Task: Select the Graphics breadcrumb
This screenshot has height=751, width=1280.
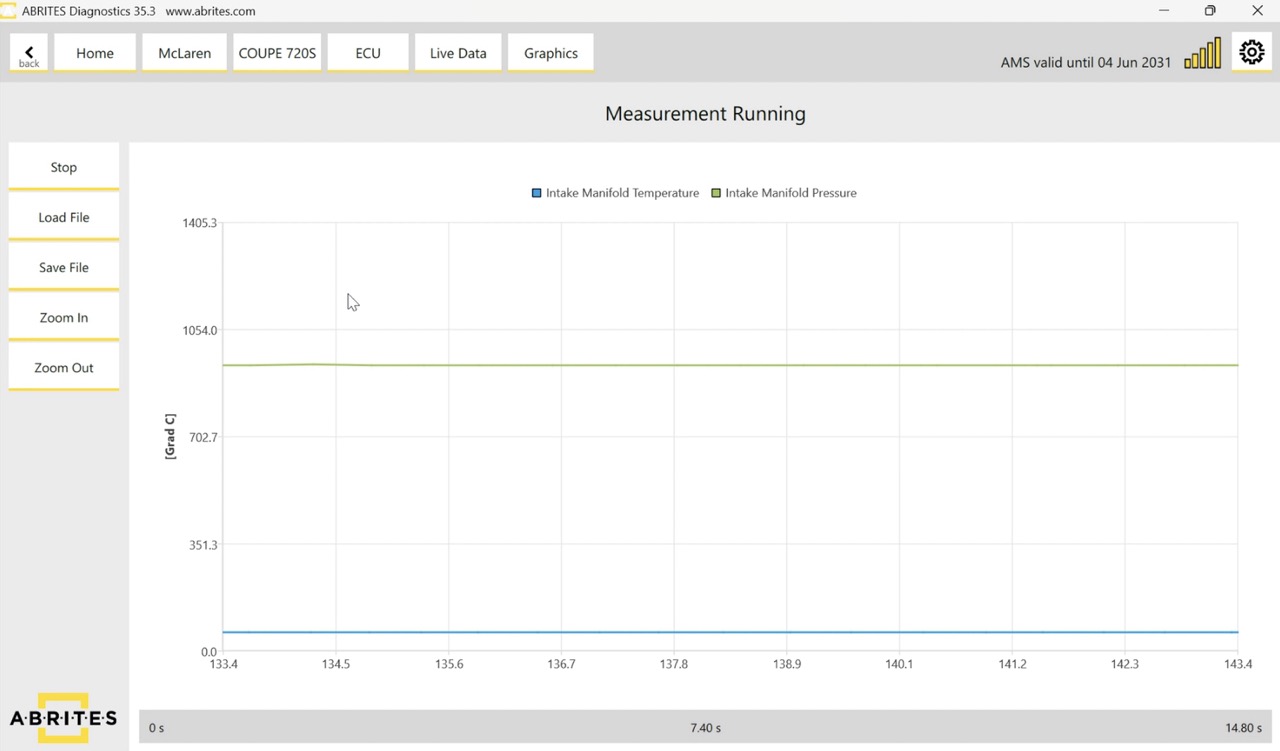Action: pos(551,53)
